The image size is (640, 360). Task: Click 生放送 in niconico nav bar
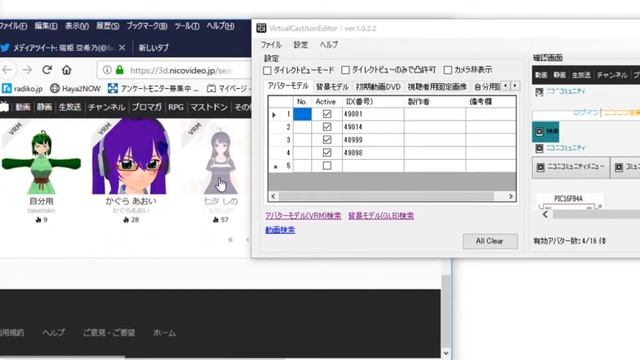pyautogui.click(x=70, y=107)
